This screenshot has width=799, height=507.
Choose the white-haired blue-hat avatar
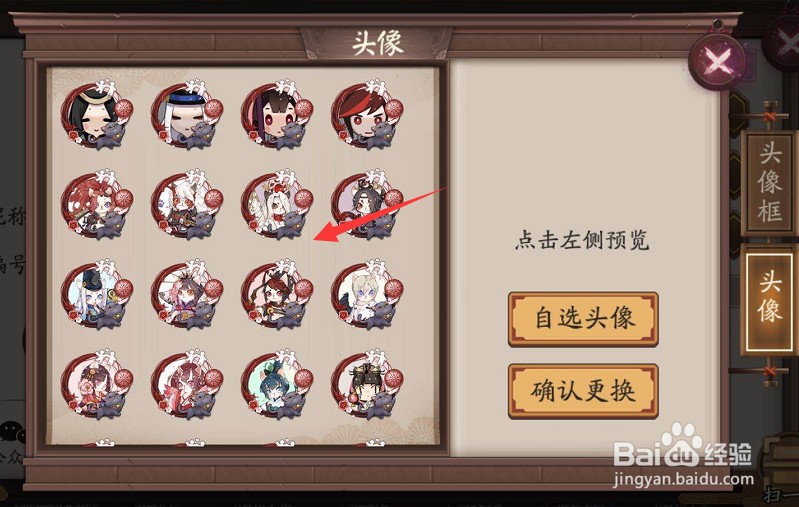pos(187,115)
